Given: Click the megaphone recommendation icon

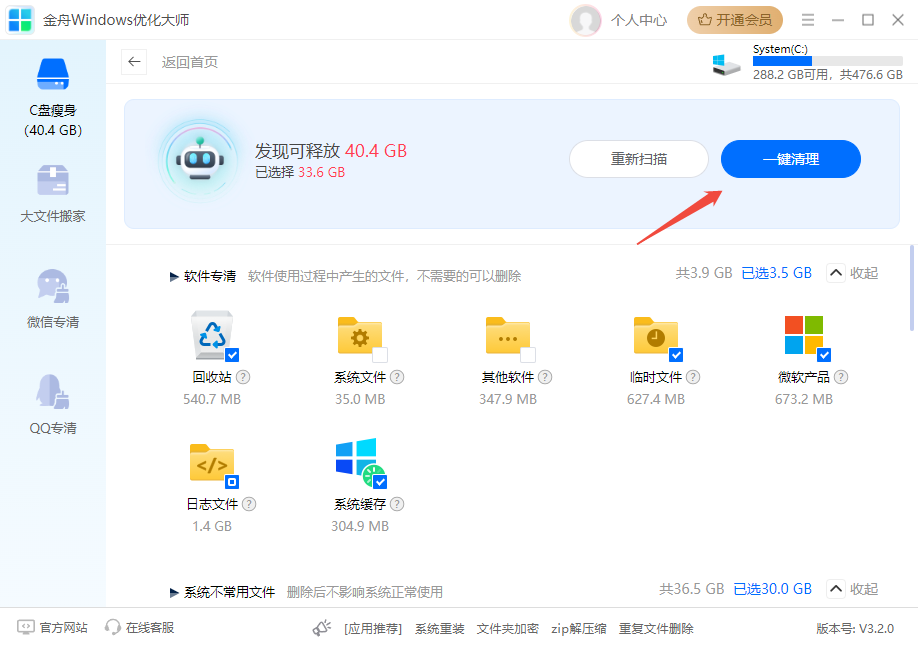Looking at the screenshot, I should click(x=322, y=628).
